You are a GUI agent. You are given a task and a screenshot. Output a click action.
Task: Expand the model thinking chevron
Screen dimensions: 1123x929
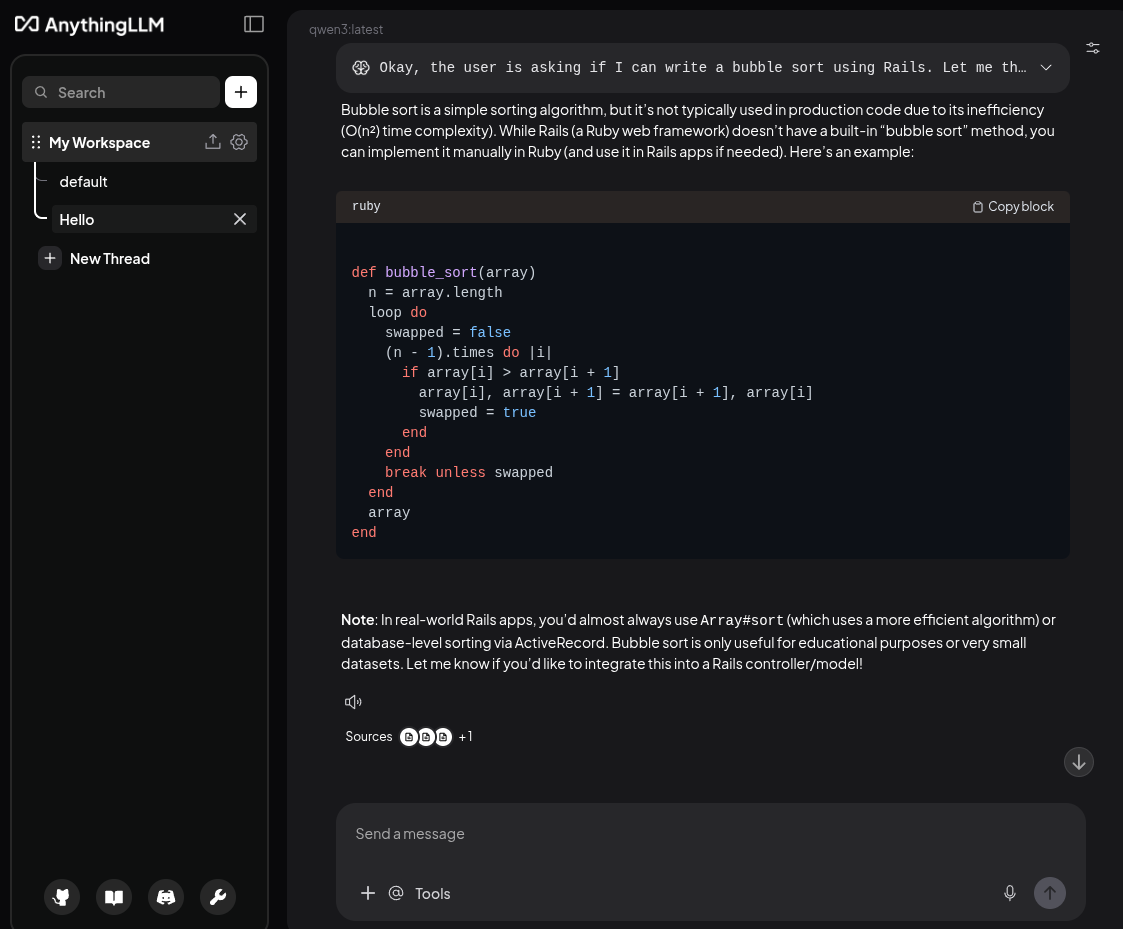(1046, 67)
